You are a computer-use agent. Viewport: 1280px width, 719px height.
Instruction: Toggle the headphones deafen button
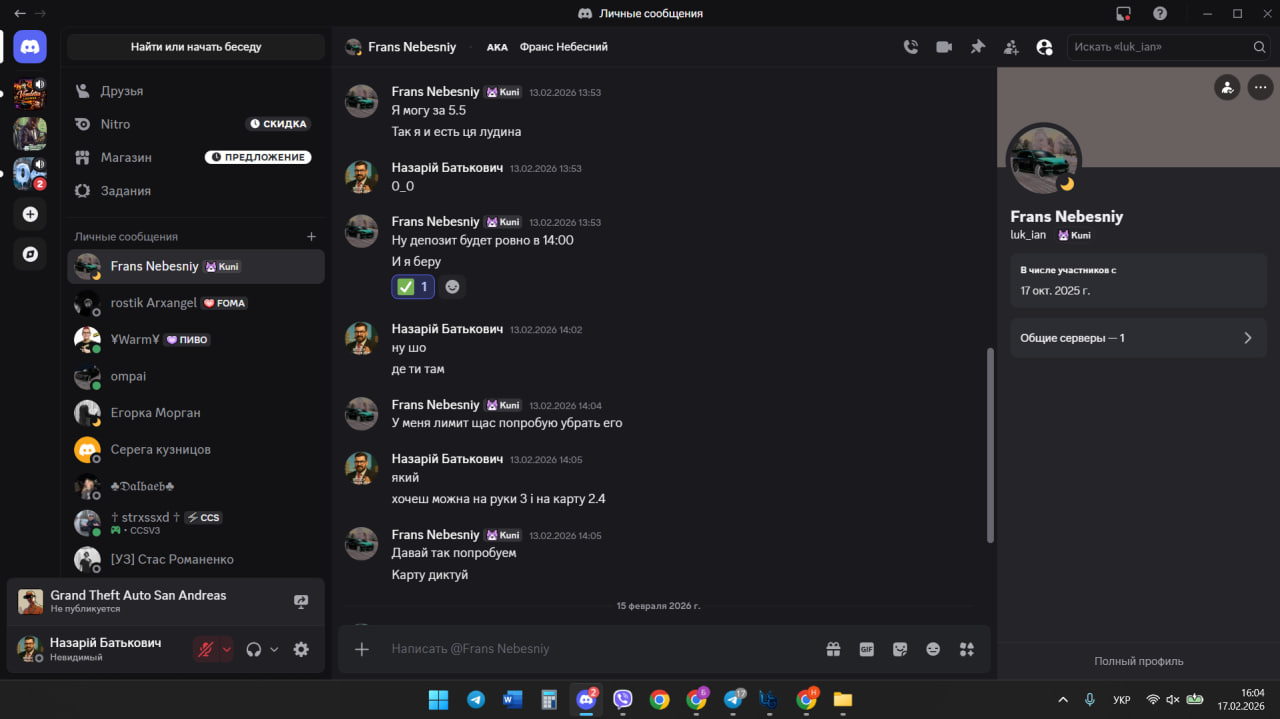[x=253, y=649]
